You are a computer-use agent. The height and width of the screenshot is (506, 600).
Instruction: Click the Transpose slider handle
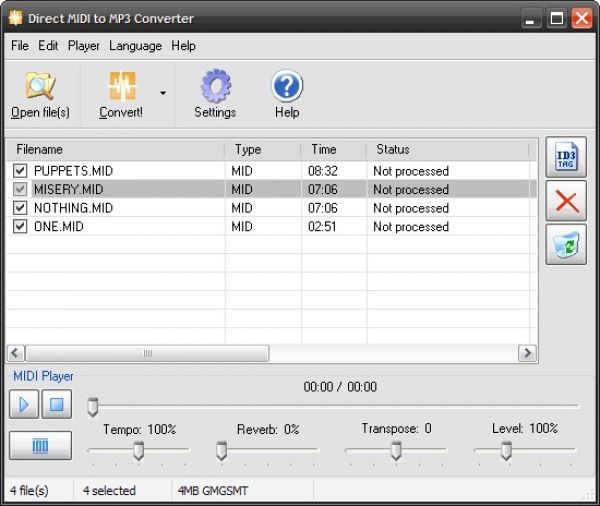(x=396, y=451)
